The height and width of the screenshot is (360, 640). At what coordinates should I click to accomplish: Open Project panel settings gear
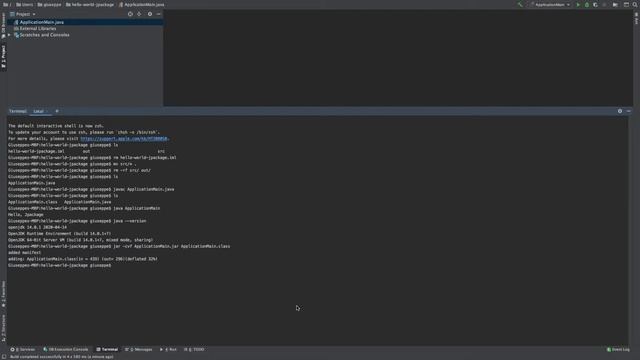[150, 14]
